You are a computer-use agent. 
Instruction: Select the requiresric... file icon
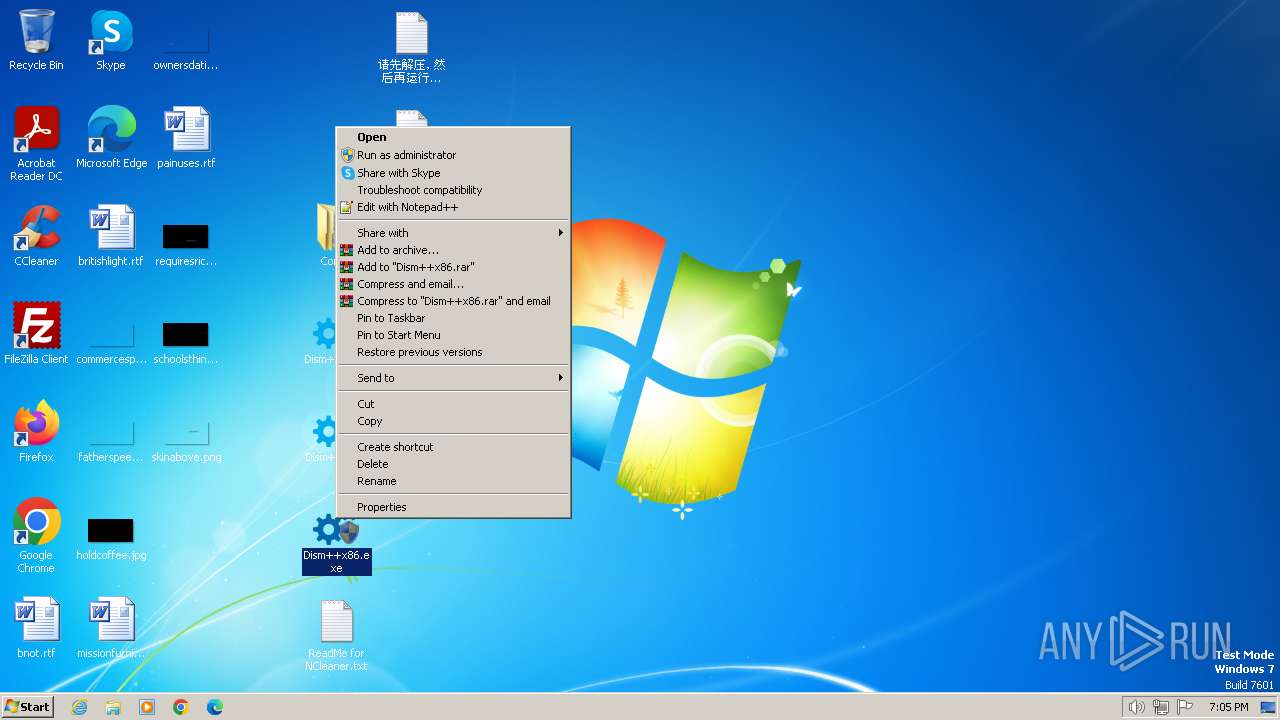click(186, 244)
